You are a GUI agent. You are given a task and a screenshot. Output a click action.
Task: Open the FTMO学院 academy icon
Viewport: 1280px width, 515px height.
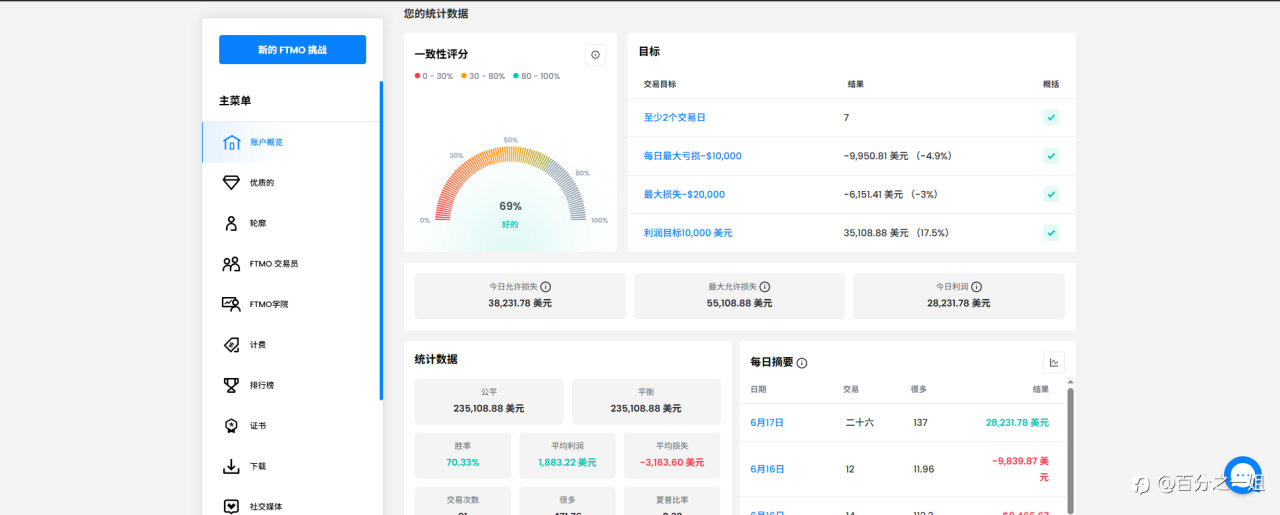pyautogui.click(x=231, y=304)
